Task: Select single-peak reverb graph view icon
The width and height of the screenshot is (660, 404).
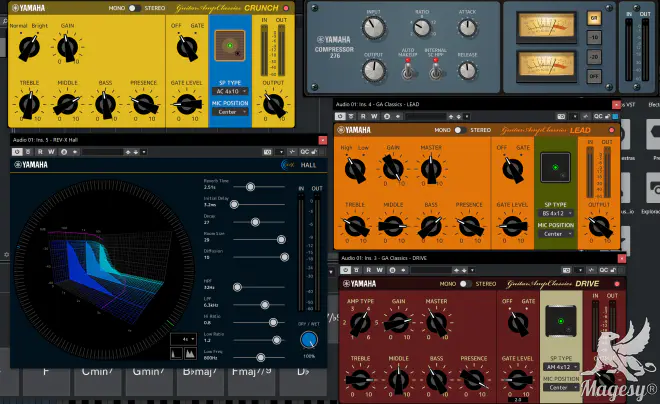Action: 176,354
